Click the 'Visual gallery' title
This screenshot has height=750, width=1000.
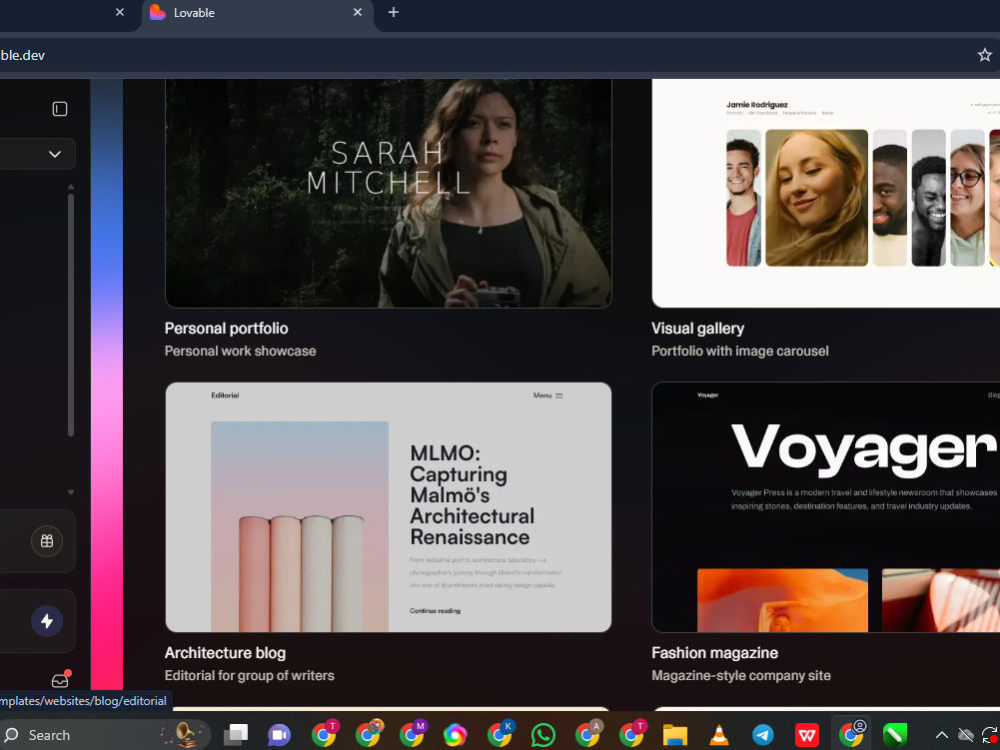[x=698, y=328]
